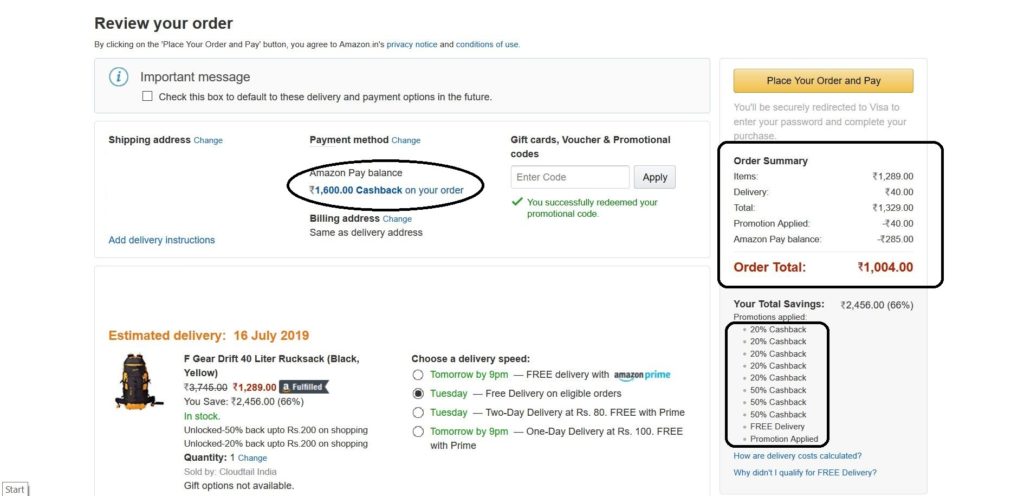Check the default delivery and payment options box
The image size is (1024, 496).
pyautogui.click(x=148, y=97)
